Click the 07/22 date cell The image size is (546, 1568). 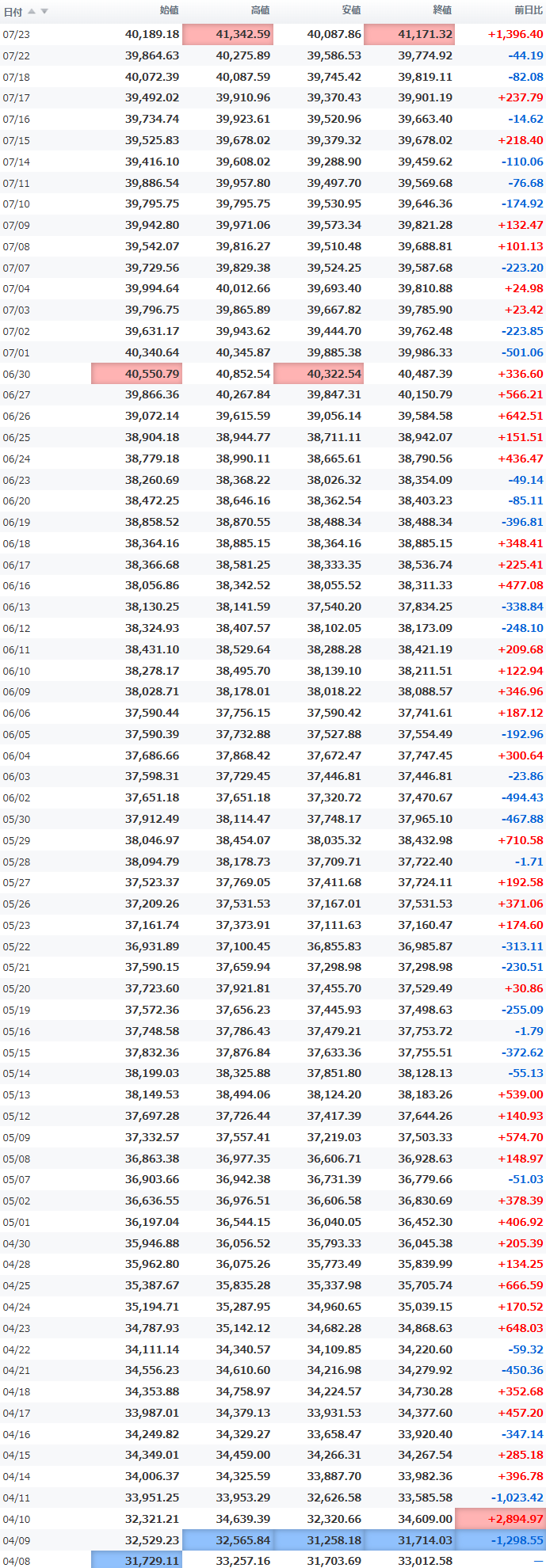coord(17,56)
